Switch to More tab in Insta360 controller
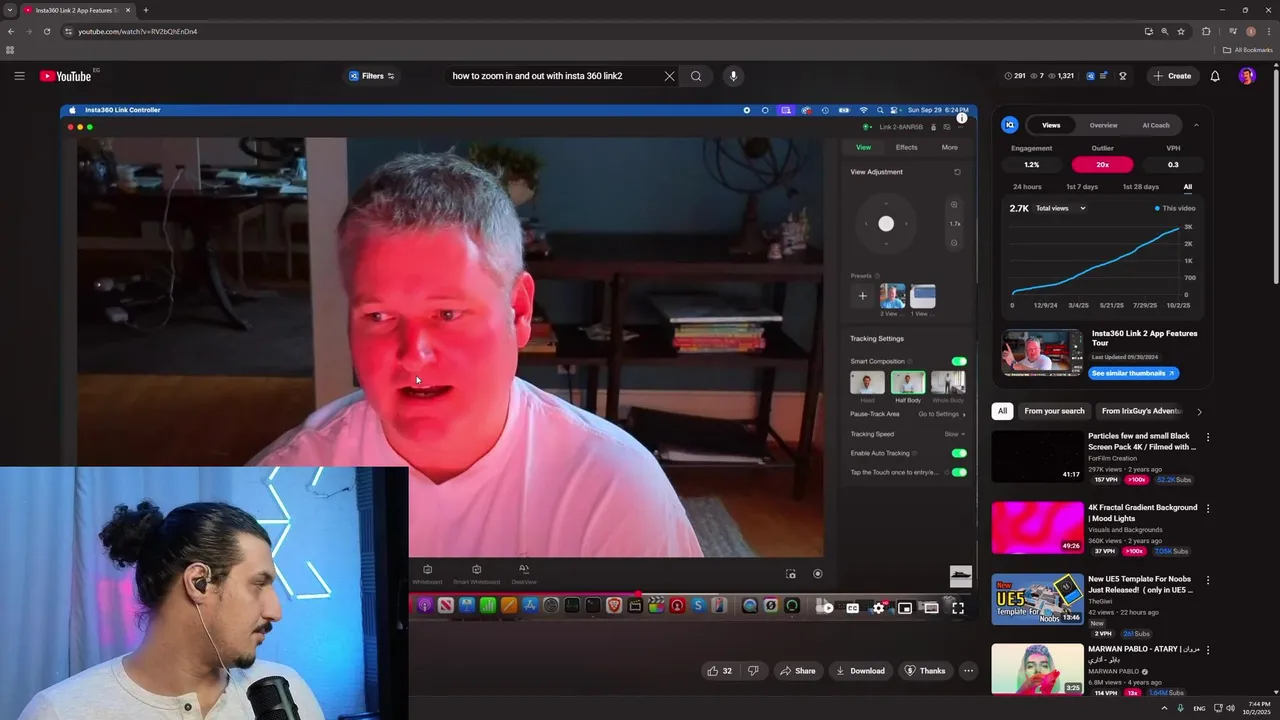This screenshot has width=1280, height=720. pos(949,147)
